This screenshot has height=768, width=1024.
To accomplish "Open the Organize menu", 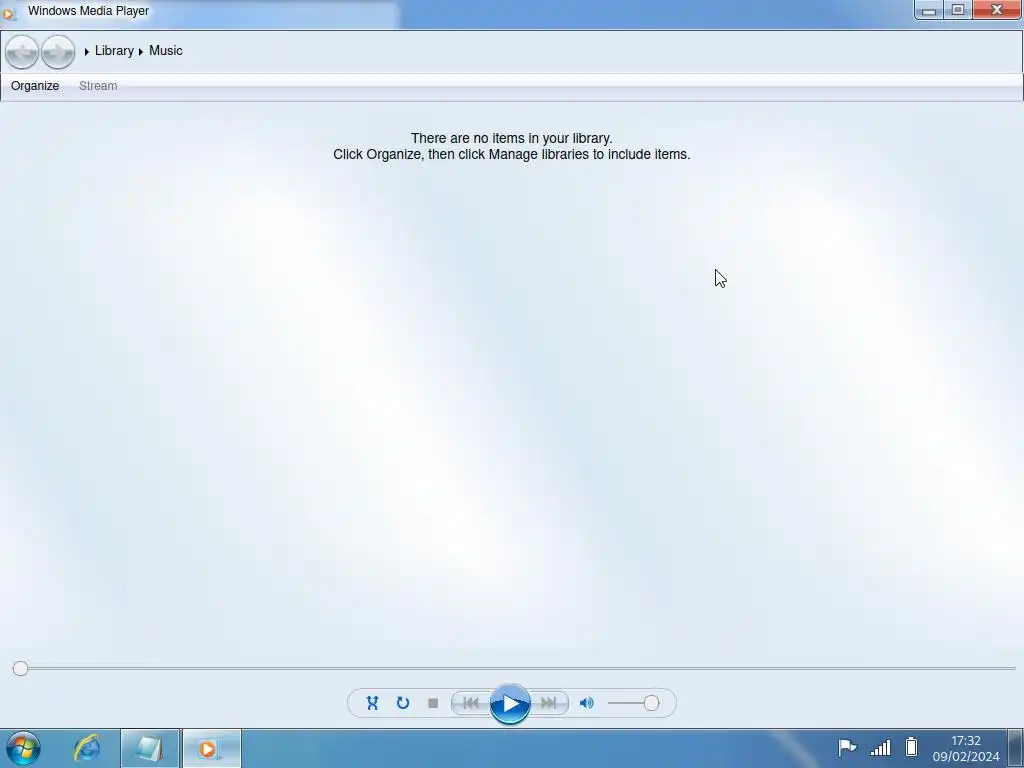I will click(x=35, y=86).
